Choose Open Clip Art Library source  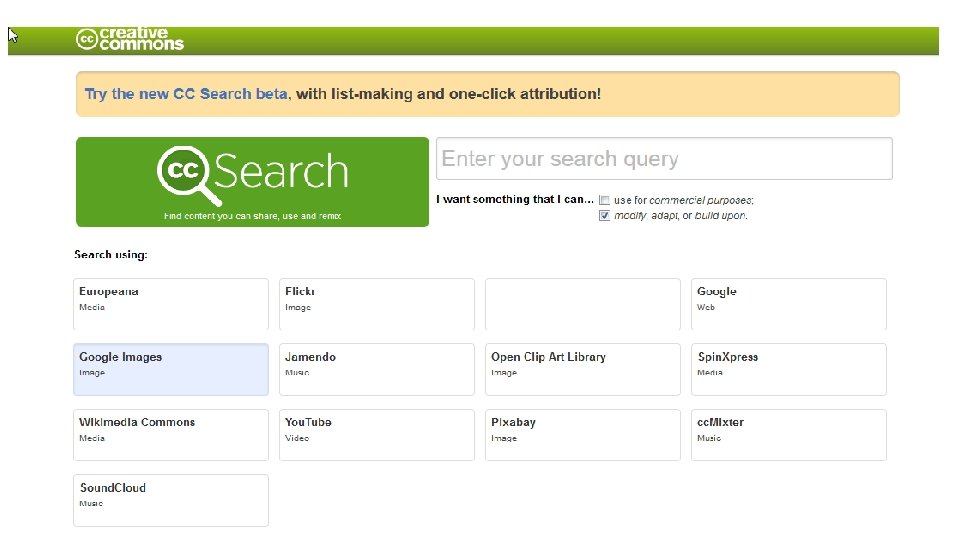pyautogui.click(x=583, y=369)
